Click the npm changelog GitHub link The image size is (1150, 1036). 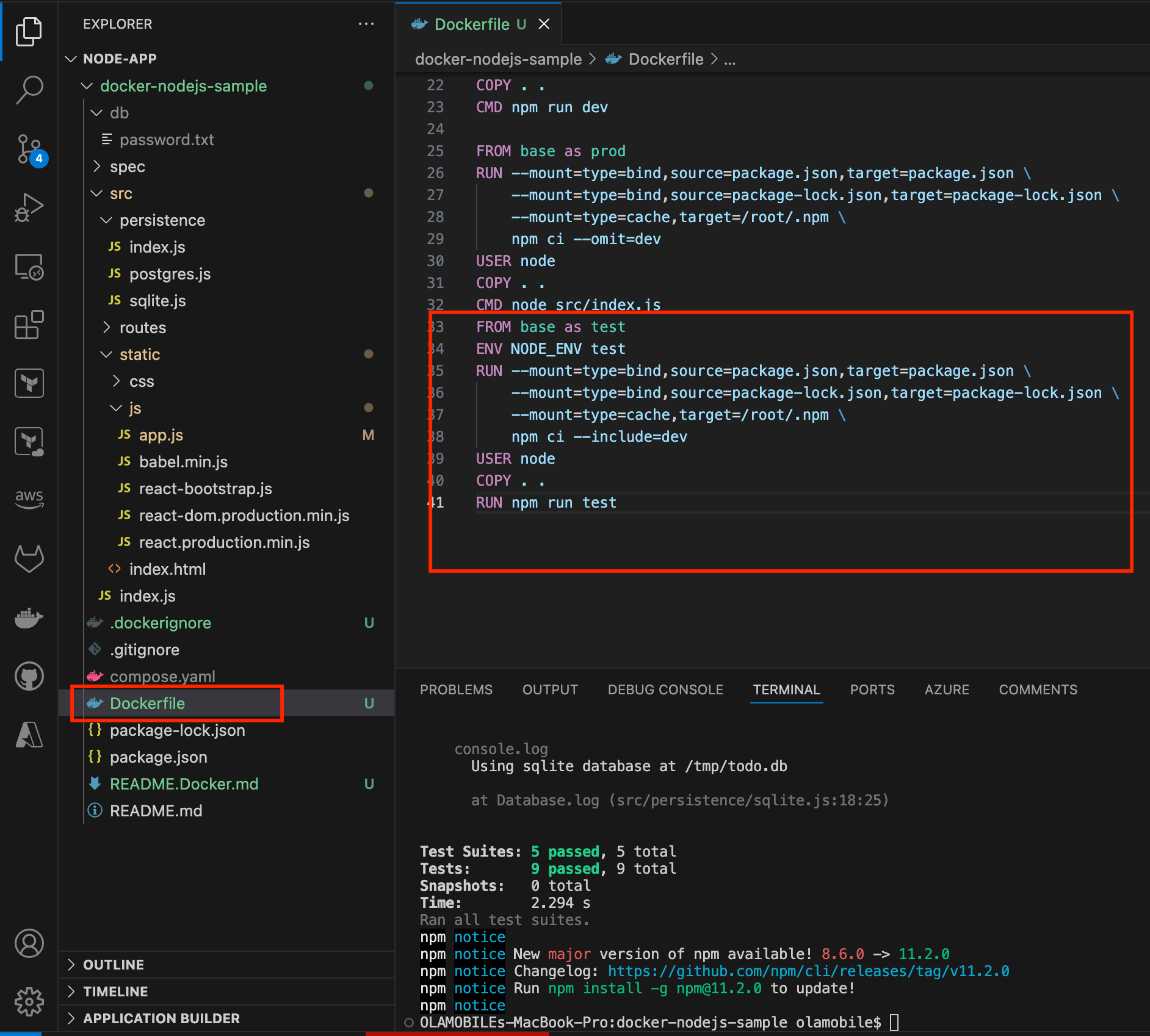click(x=809, y=971)
